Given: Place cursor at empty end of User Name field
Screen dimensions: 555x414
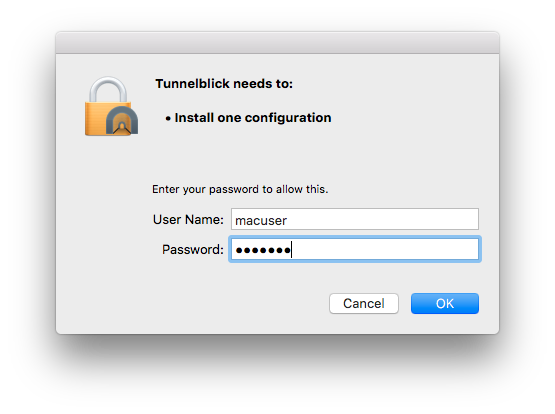Looking at the screenshot, I should (382, 219).
